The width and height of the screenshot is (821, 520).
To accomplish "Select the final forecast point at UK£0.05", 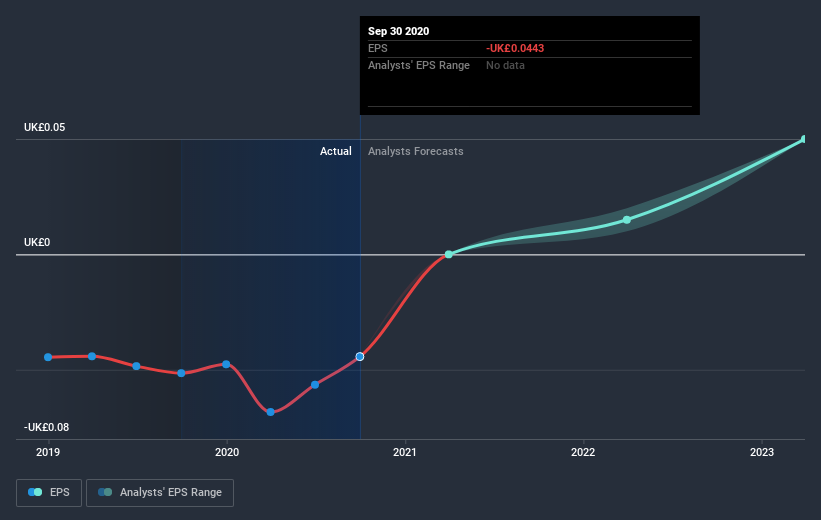I will point(804,139).
